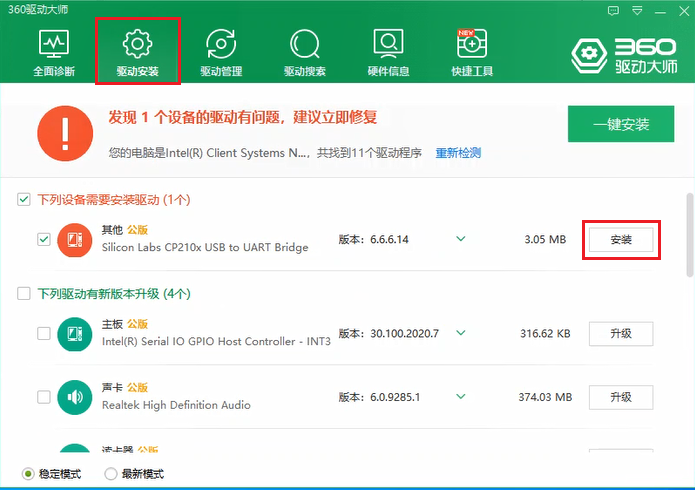Image resolution: width=695 pixels, height=490 pixels.
Task: Select the 最新模式 radio button
Action: 111,474
